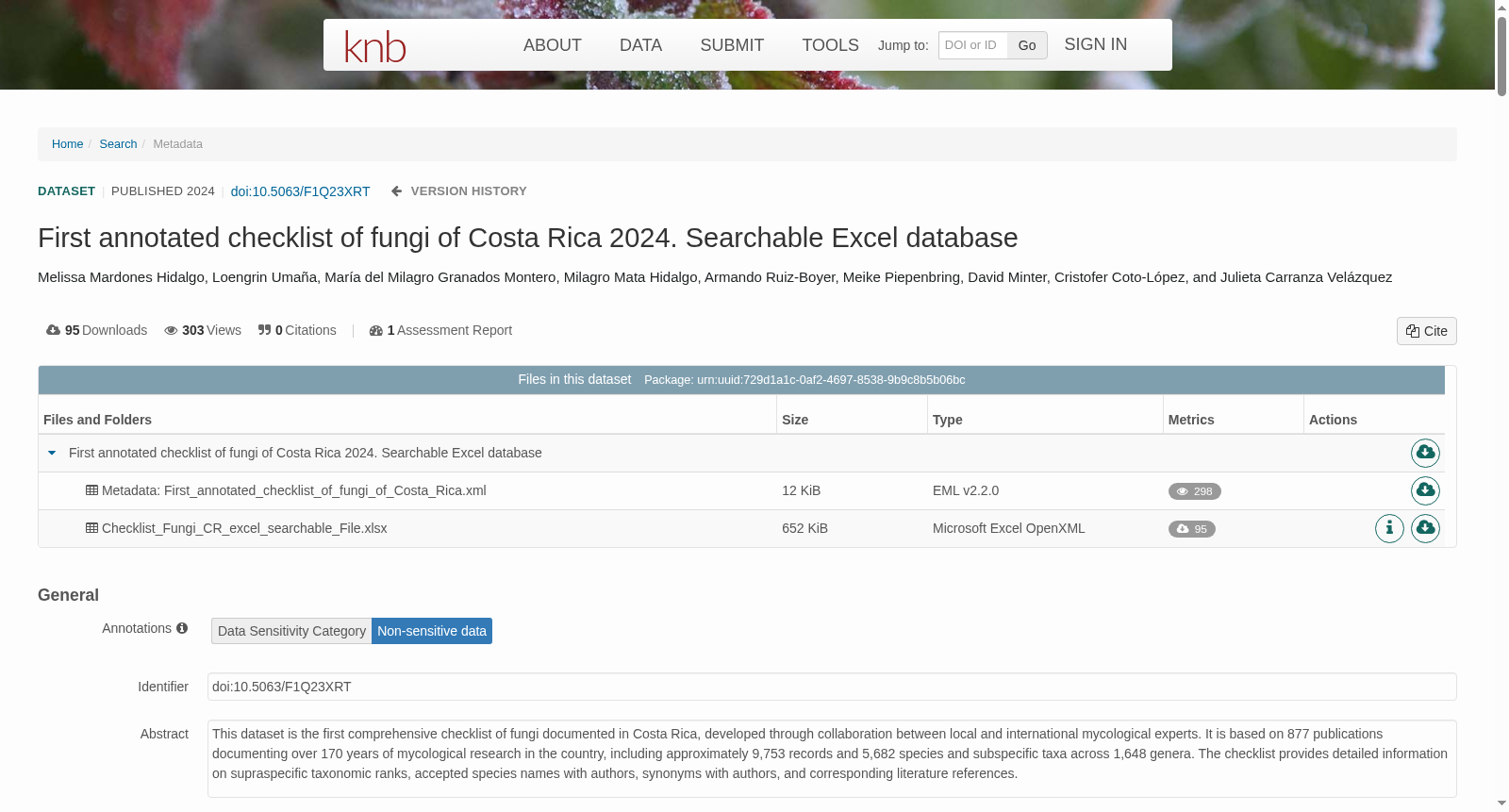Screen dimensions: 1509x812
Task: Click the knb logo
Action: [375, 46]
